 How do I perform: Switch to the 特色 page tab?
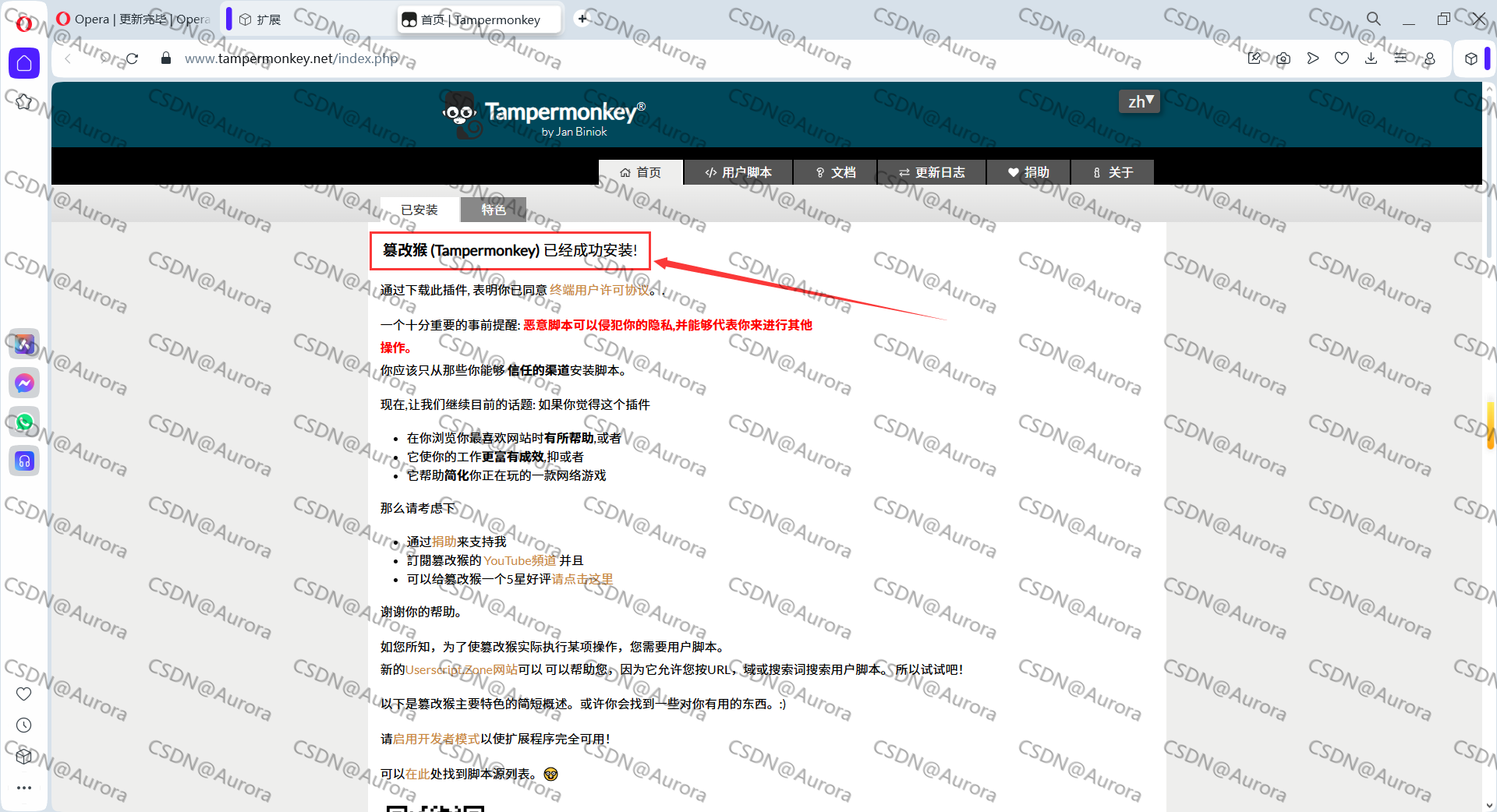[494, 210]
